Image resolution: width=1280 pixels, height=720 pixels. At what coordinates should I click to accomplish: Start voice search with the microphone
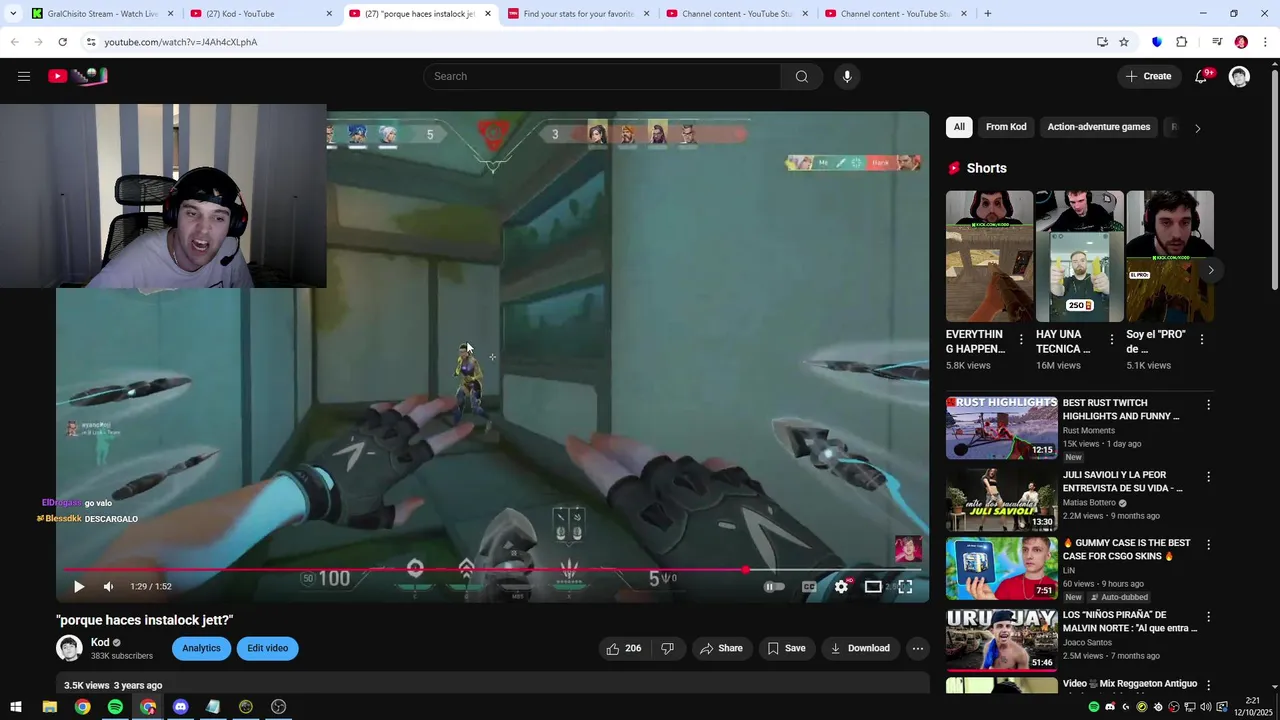click(x=847, y=76)
